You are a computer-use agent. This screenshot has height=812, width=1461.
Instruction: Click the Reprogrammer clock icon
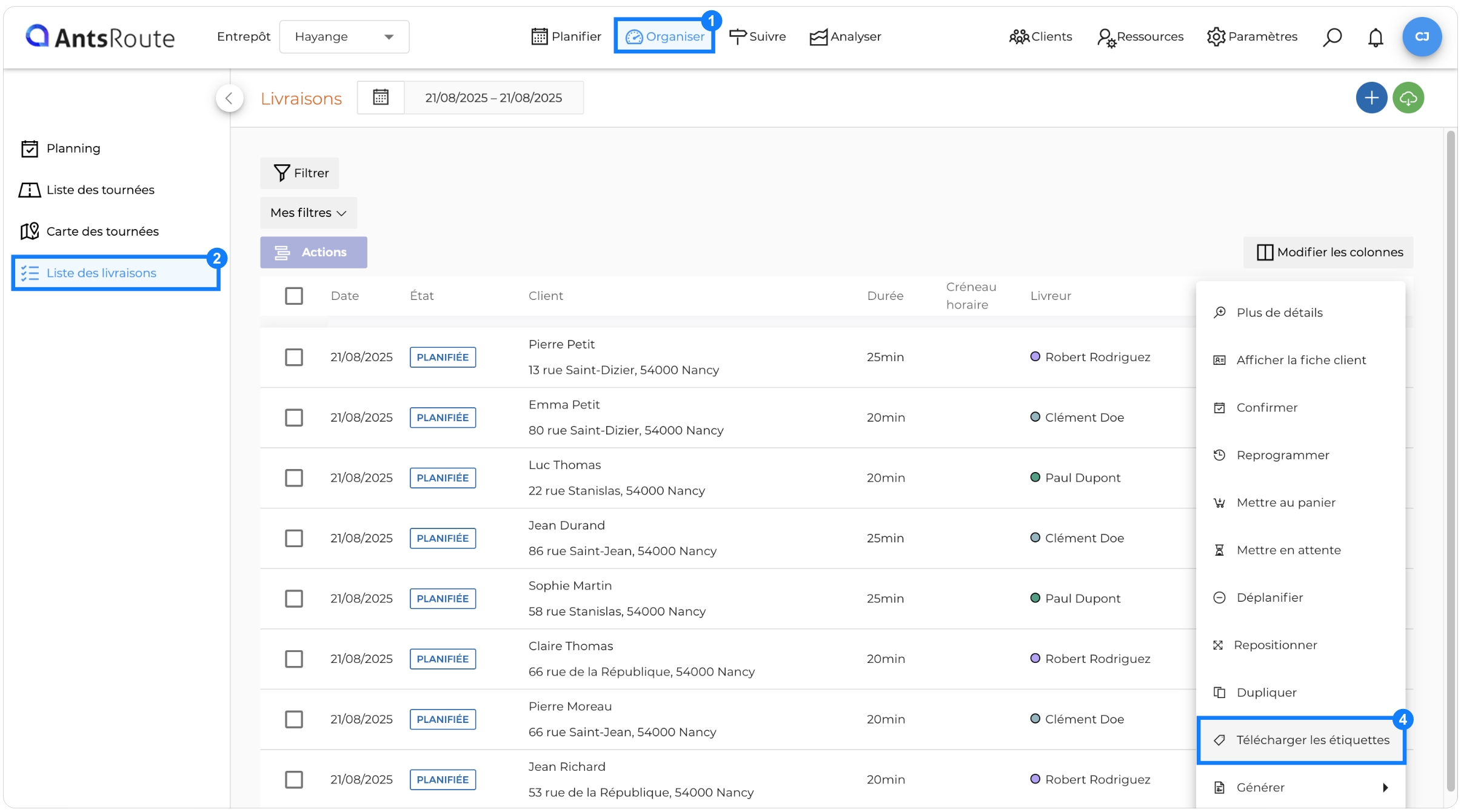click(x=1219, y=455)
